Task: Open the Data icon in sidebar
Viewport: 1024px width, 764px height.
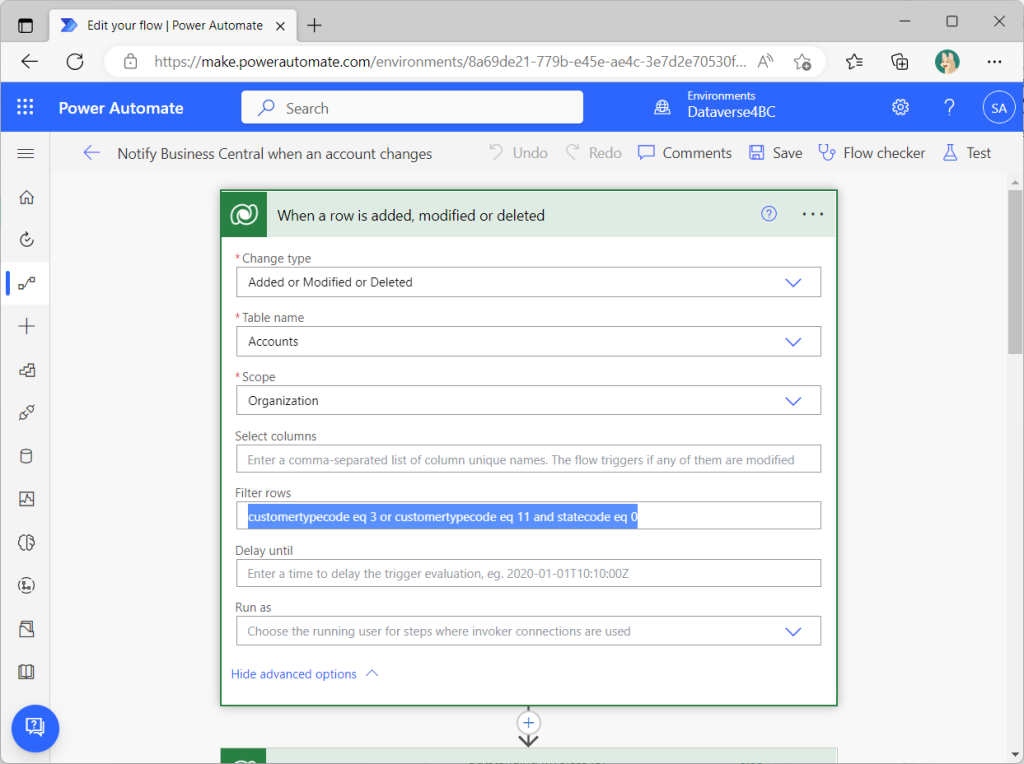Action: 27,456
